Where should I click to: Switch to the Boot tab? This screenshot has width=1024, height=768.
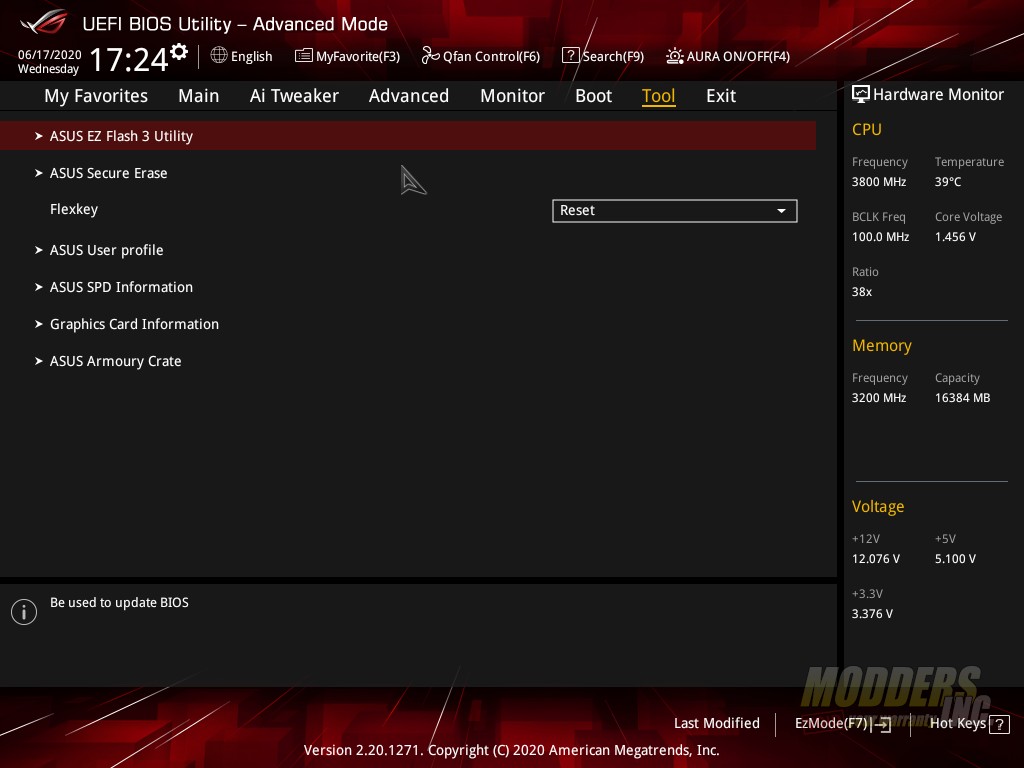click(x=594, y=96)
